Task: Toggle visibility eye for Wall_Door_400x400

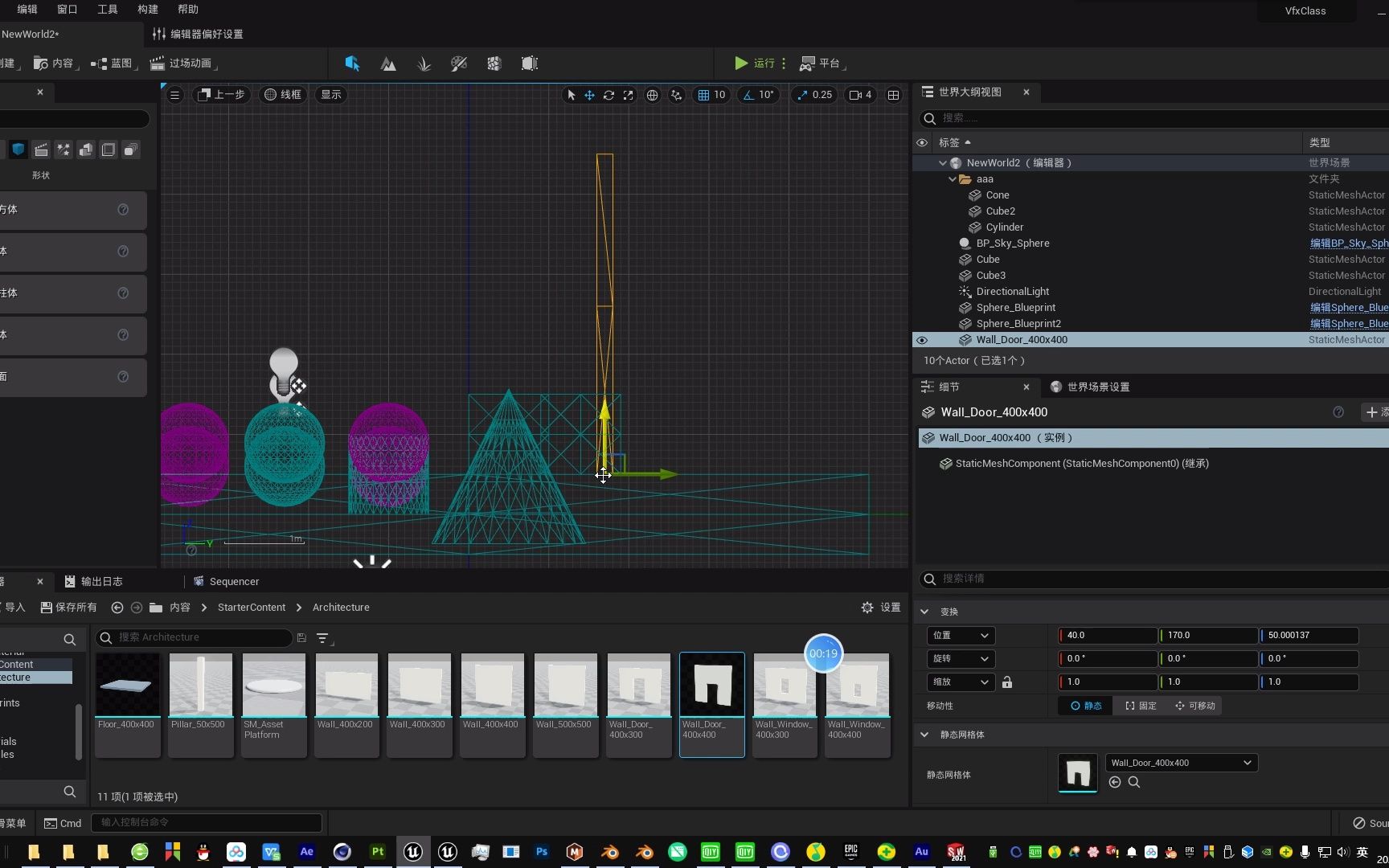Action: coord(922,340)
